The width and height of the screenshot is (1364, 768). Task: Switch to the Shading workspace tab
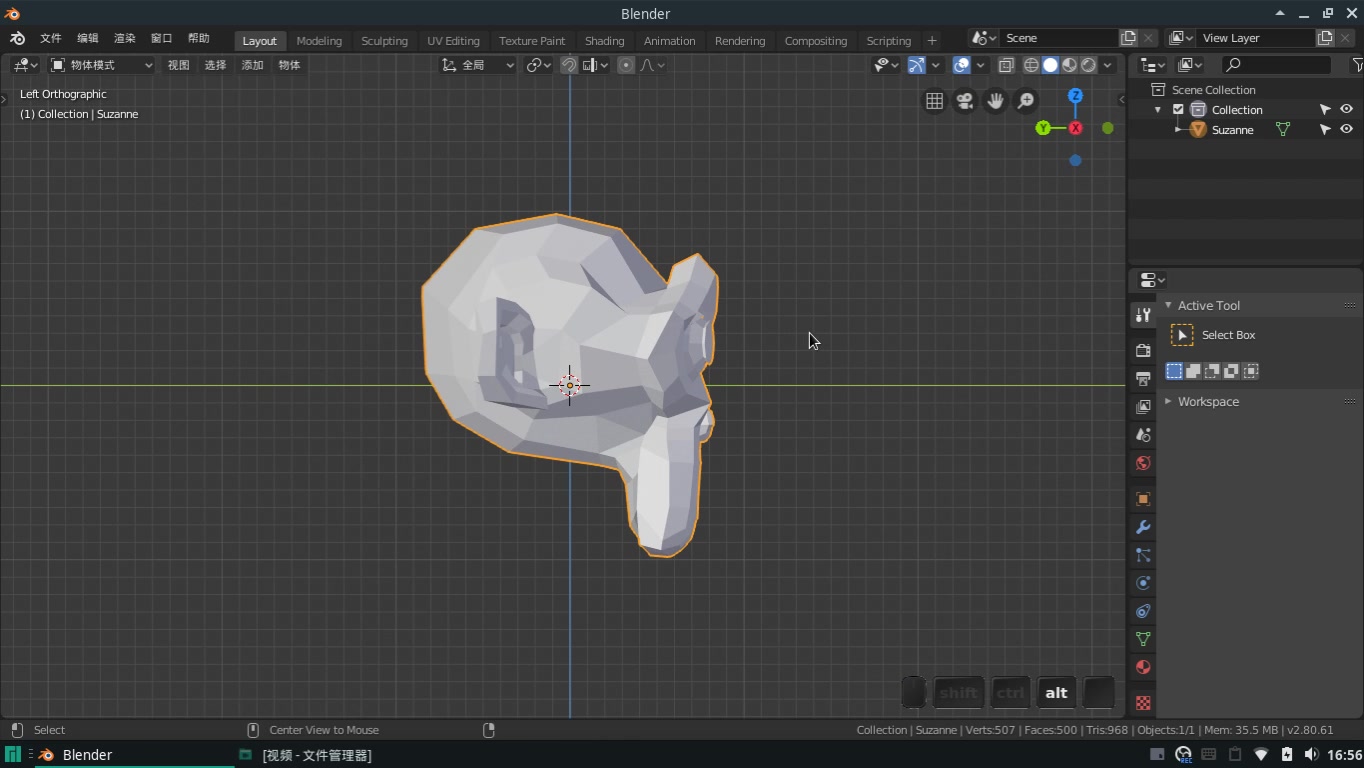604,41
